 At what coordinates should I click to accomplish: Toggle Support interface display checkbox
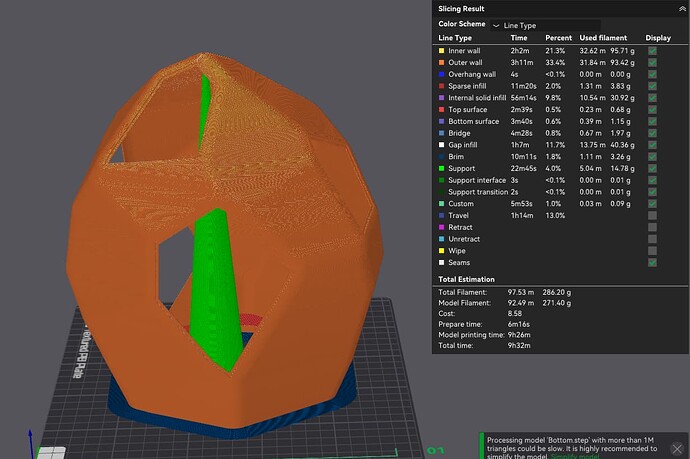652,180
